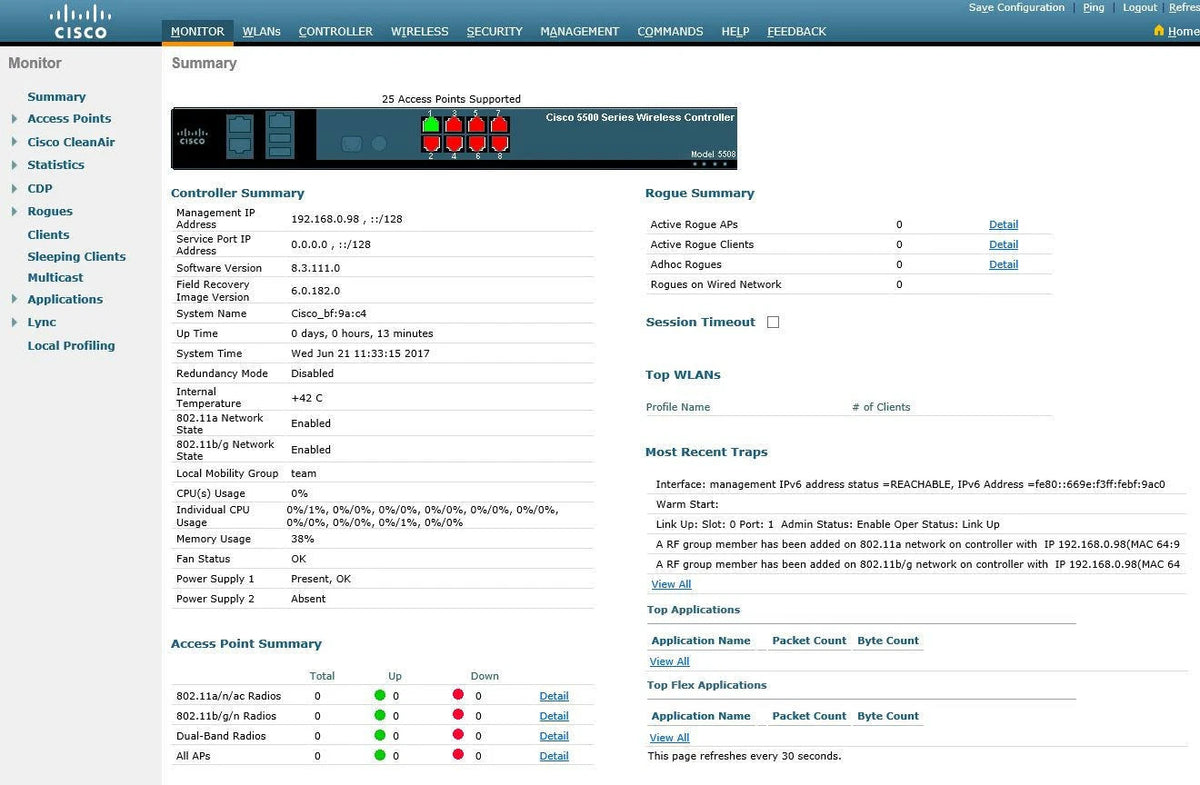Click the Cisco logo in header
The width and height of the screenshot is (1200, 785).
[x=80, y=21]
